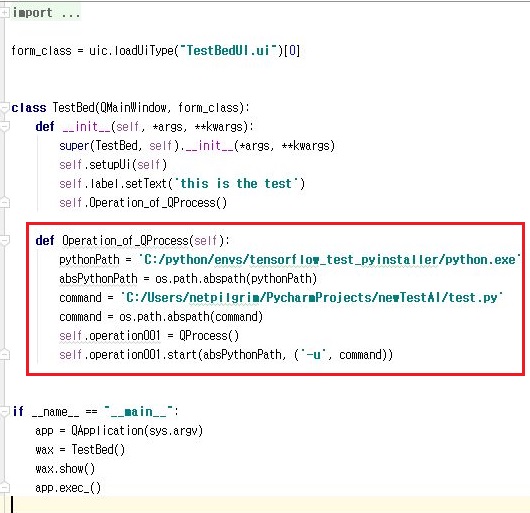Click 'wax = TestBed()' line
530x513 pixels.
[80, 449]
